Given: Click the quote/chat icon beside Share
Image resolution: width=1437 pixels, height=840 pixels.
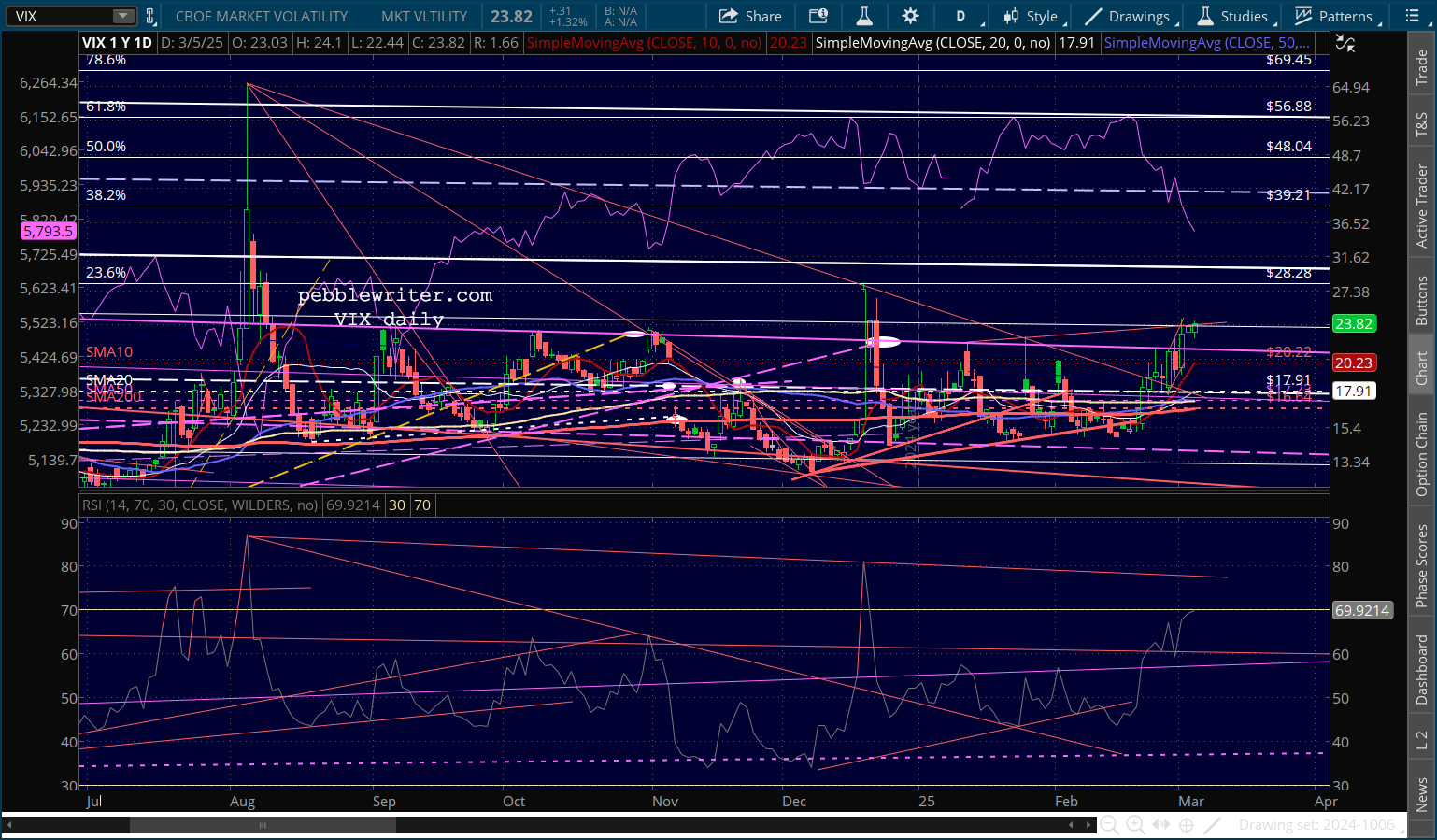Looking at the screenshot, I should pyautogui.click(x=818, y=16).
